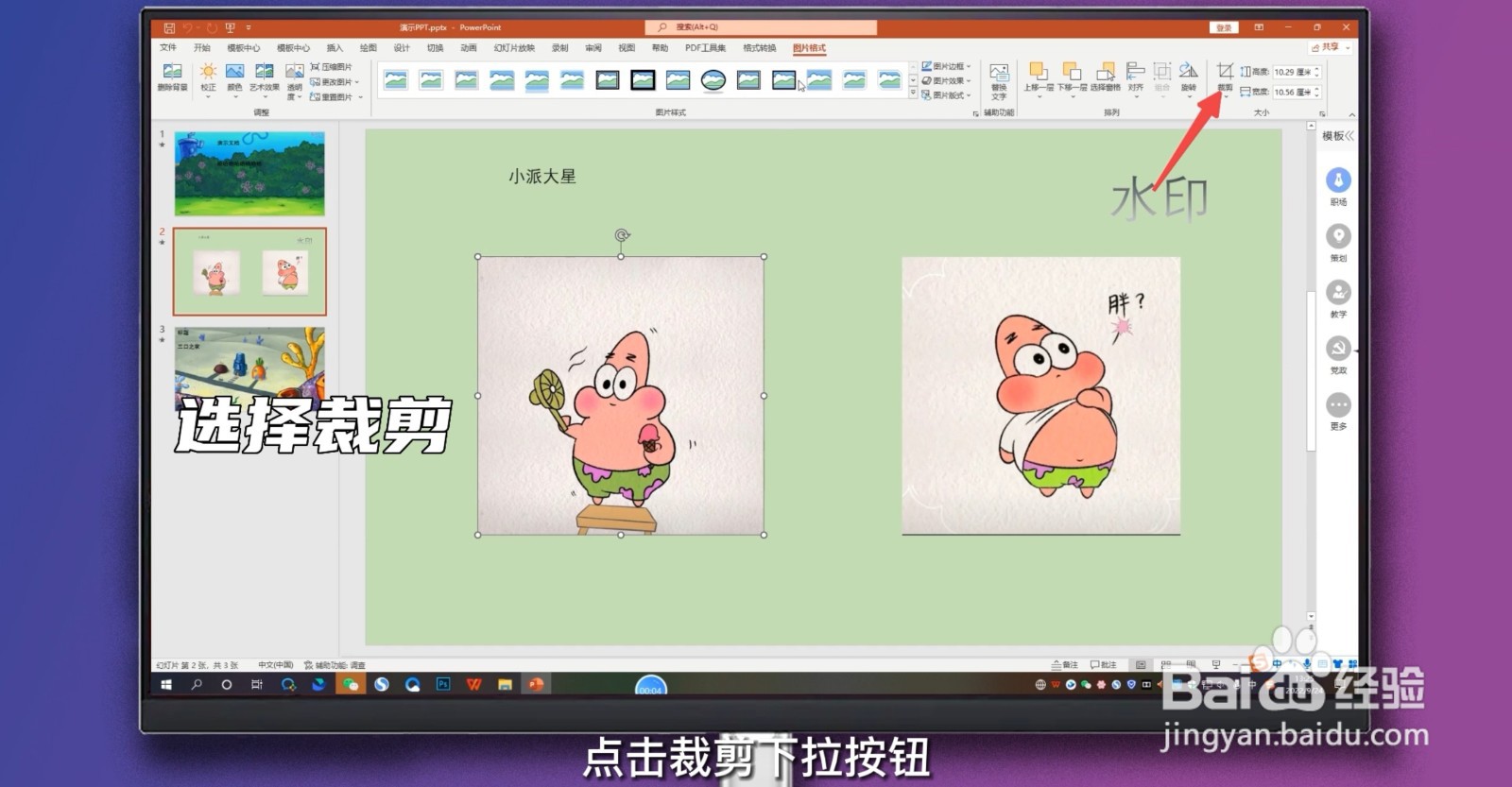Image resolution: width=1512 pixels, height=787 pixels.
Task: Open the 职场 template category
Action: (1338, 186)
